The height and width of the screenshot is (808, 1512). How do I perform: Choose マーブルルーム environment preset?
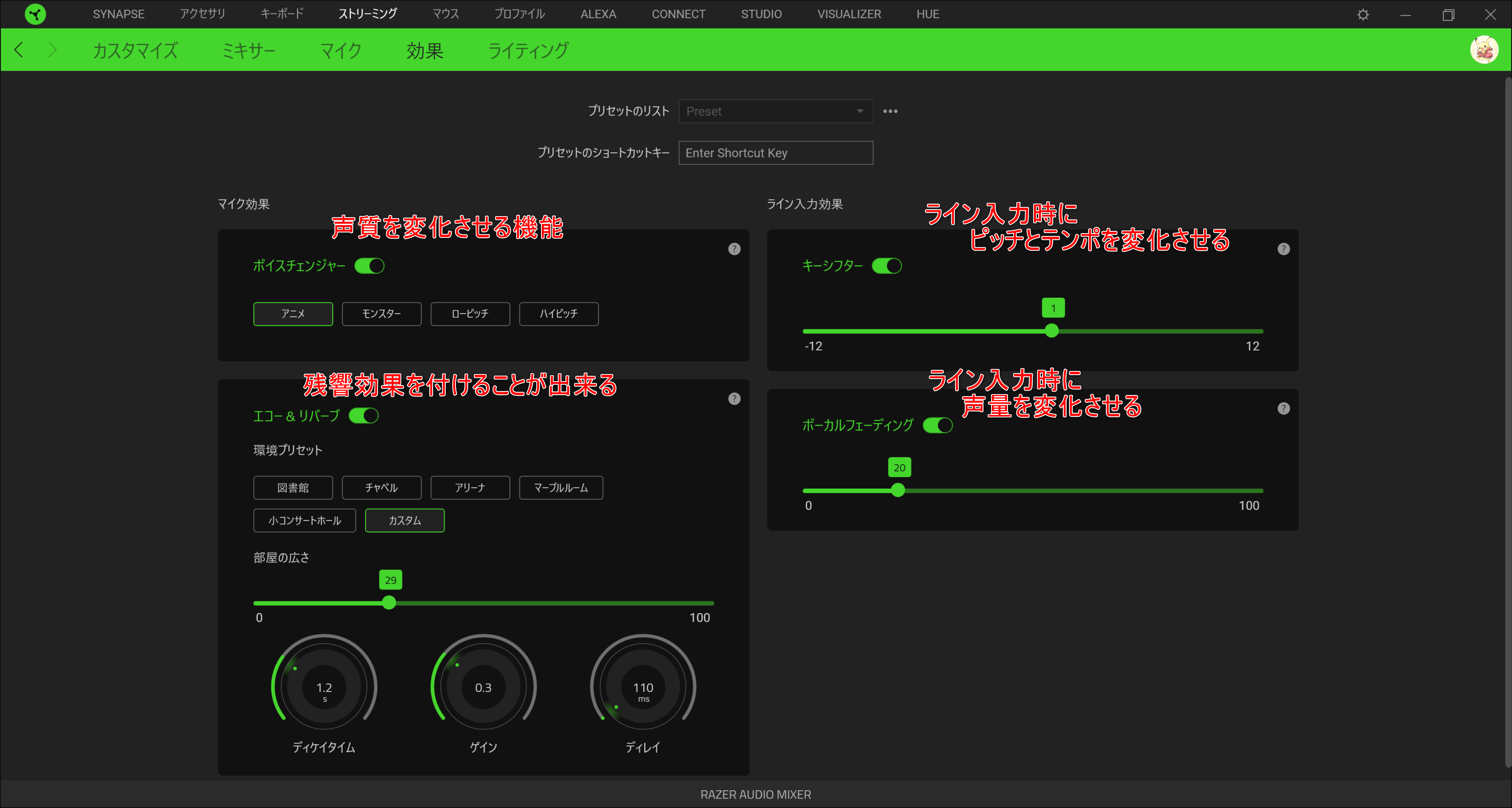click(x=561, y=487)
